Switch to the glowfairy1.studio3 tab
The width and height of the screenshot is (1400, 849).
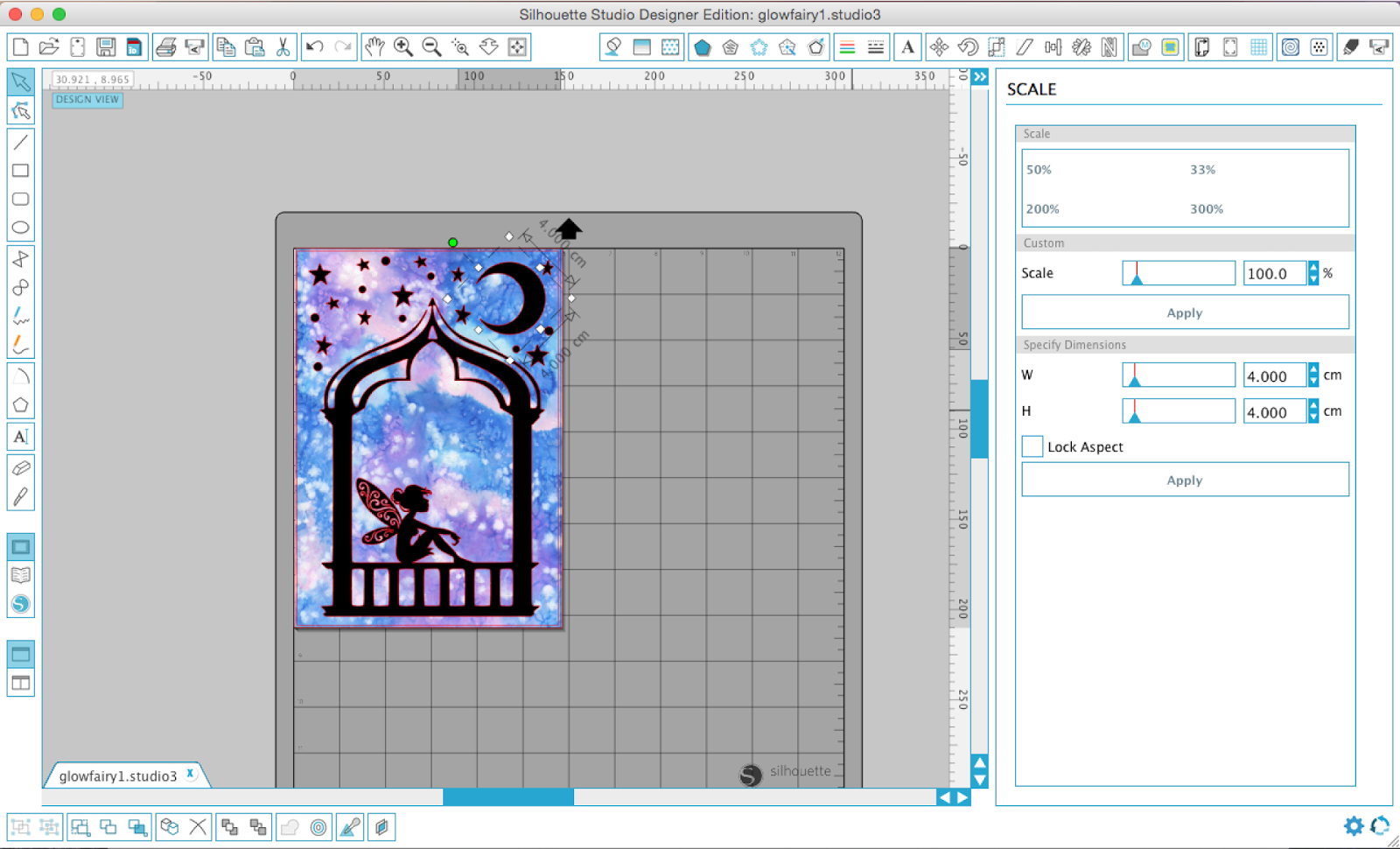pyautogui.click(x=118, y=776)
